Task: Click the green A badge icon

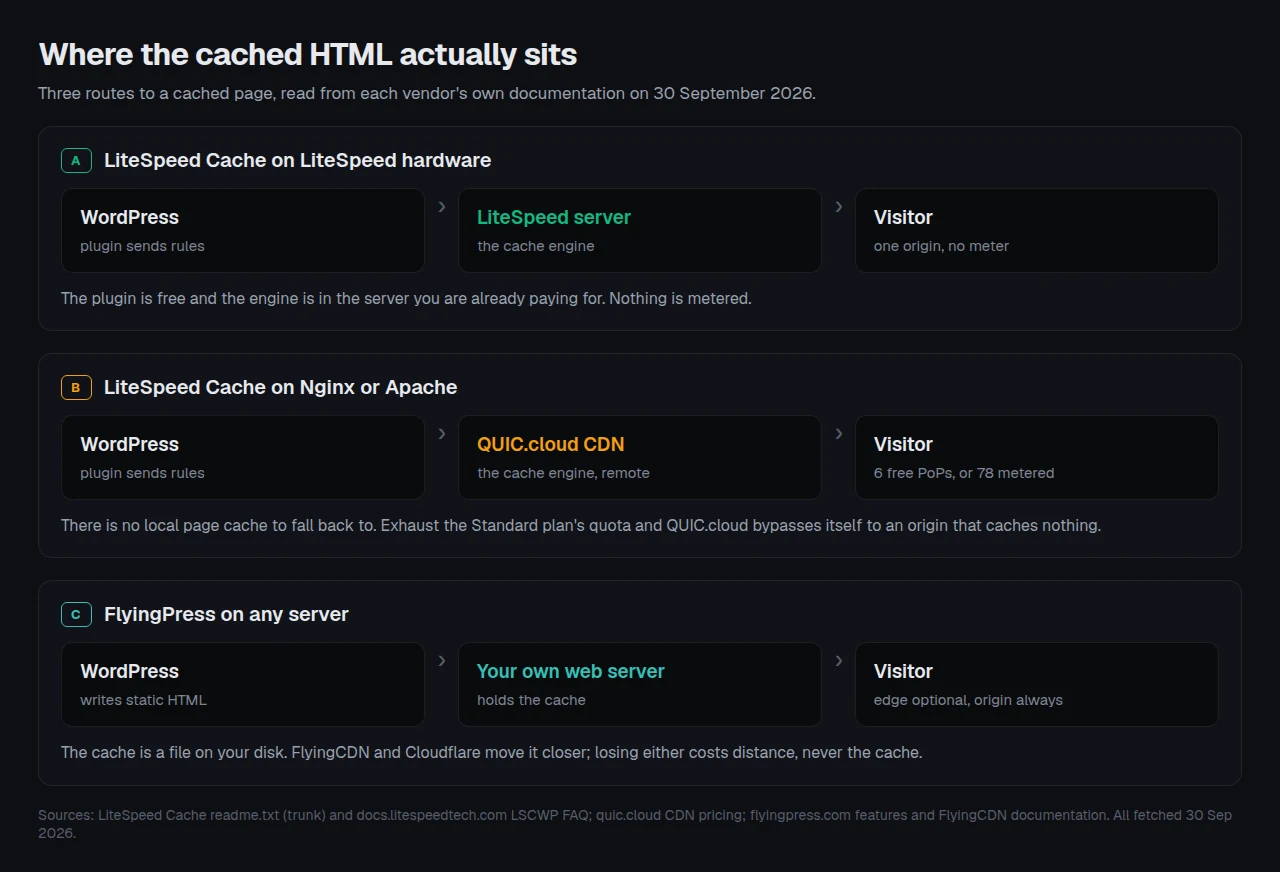Action: pos(76,160)
